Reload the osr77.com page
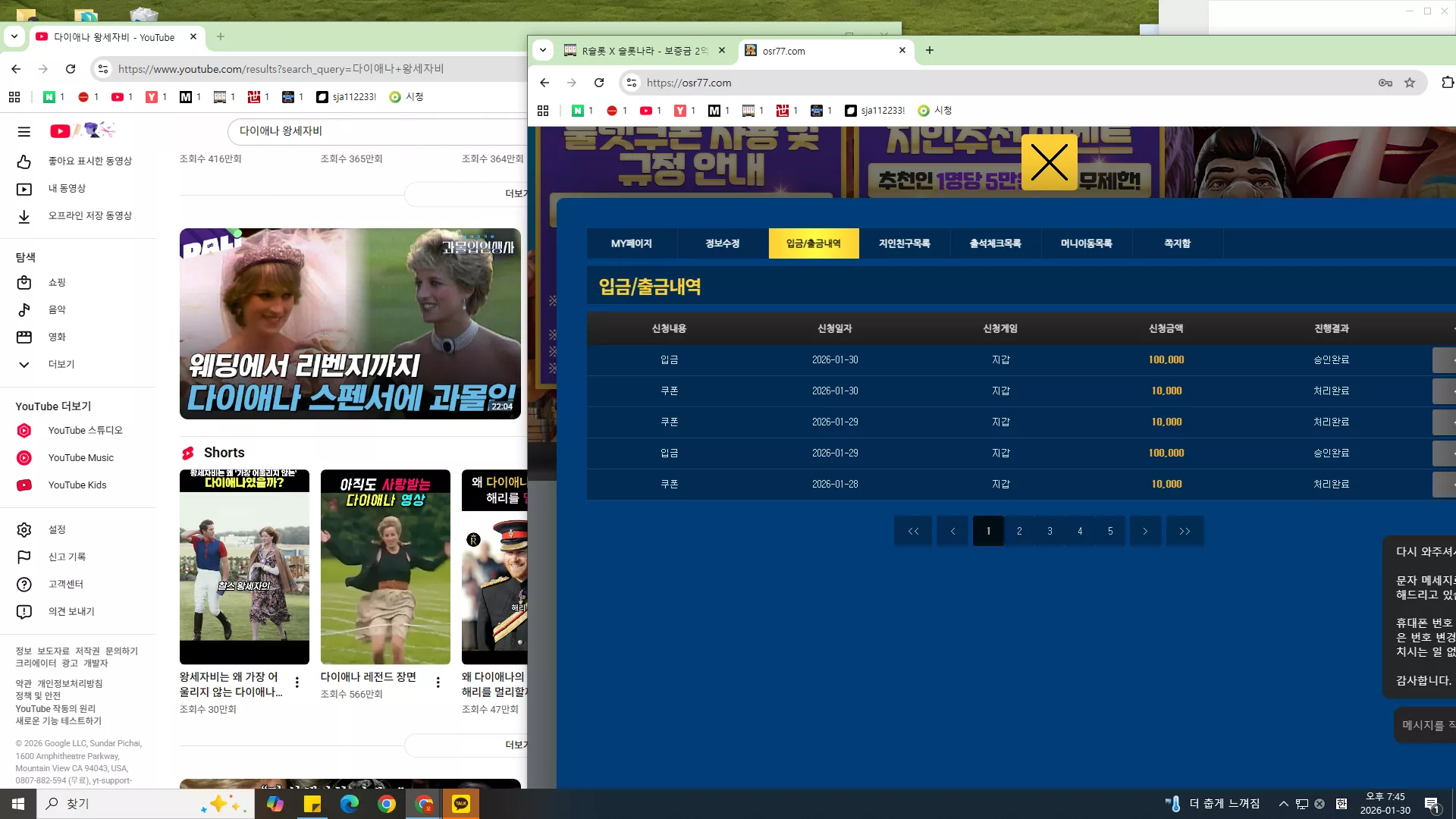This screenshot has height=819, width=1456. 599,83
